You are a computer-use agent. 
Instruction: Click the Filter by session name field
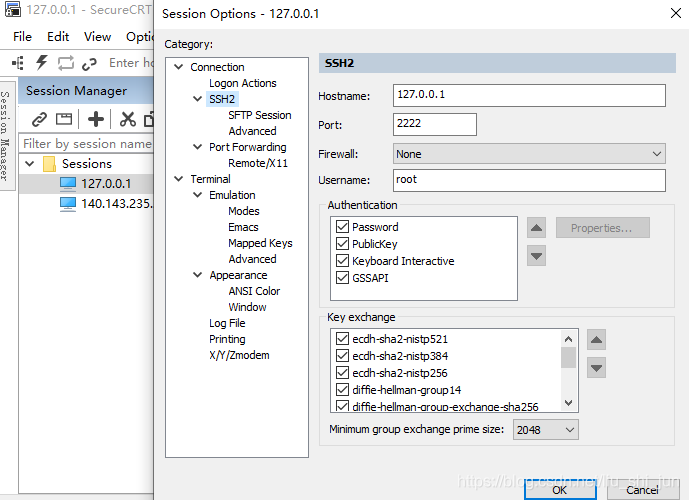(87, 144)
